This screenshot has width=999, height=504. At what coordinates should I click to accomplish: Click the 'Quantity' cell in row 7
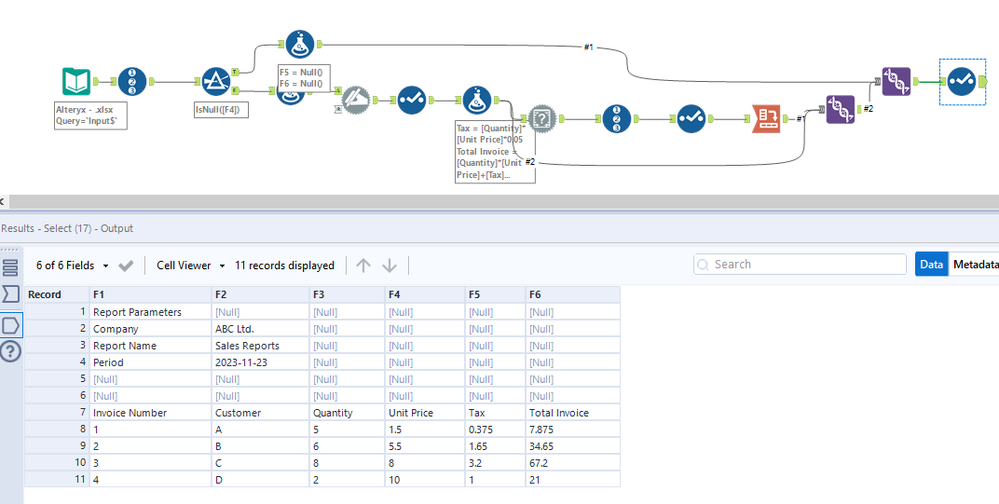click(x=347, y=413)
